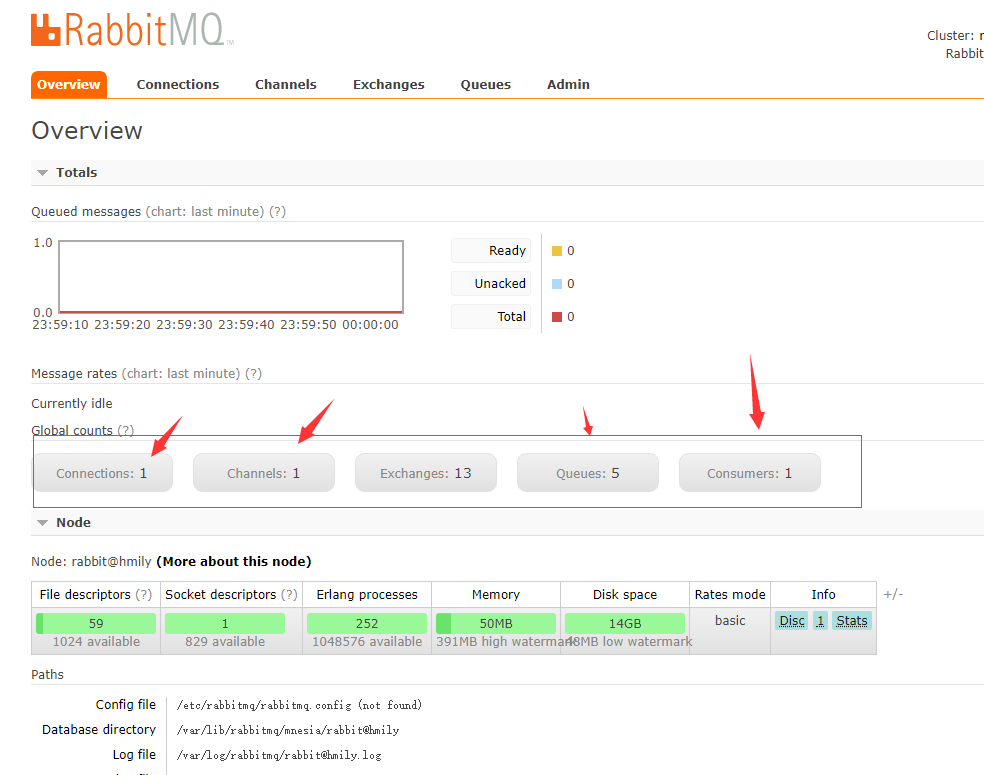Viewport: 984px width, 775px height.
Task: Click the Erlang processes column header
Action: pyautogui.click(x=367, y=594)
